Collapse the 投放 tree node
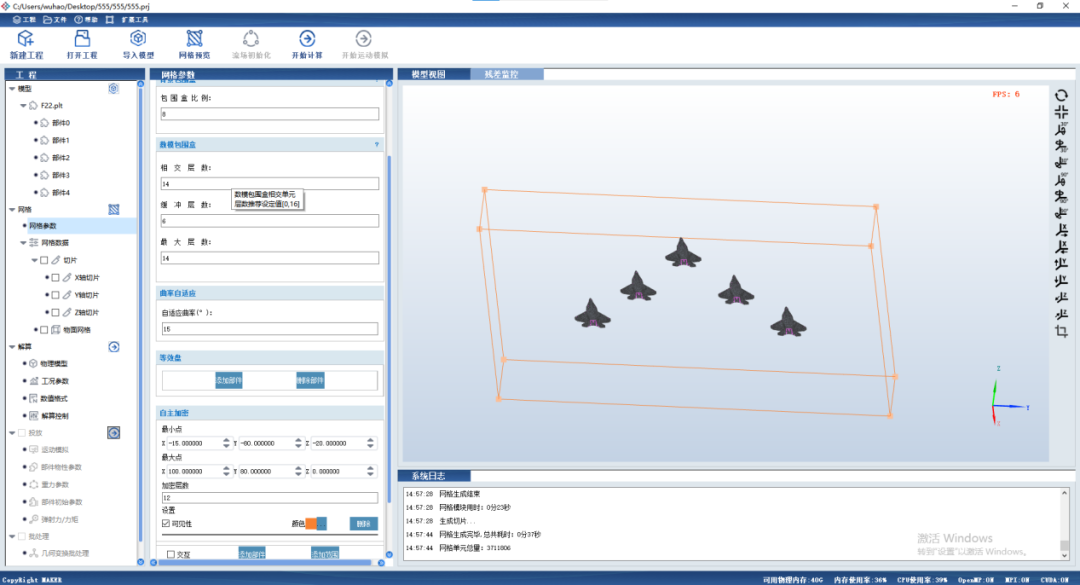This screenshot has width=1080, height=585. [12, 433]
